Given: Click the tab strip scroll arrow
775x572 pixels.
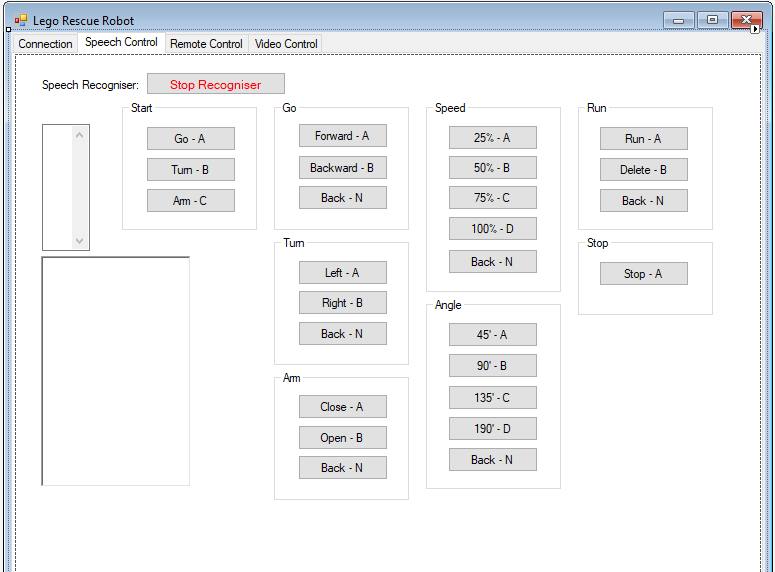Looking at the screenshot, I should (x=756, y=29).
